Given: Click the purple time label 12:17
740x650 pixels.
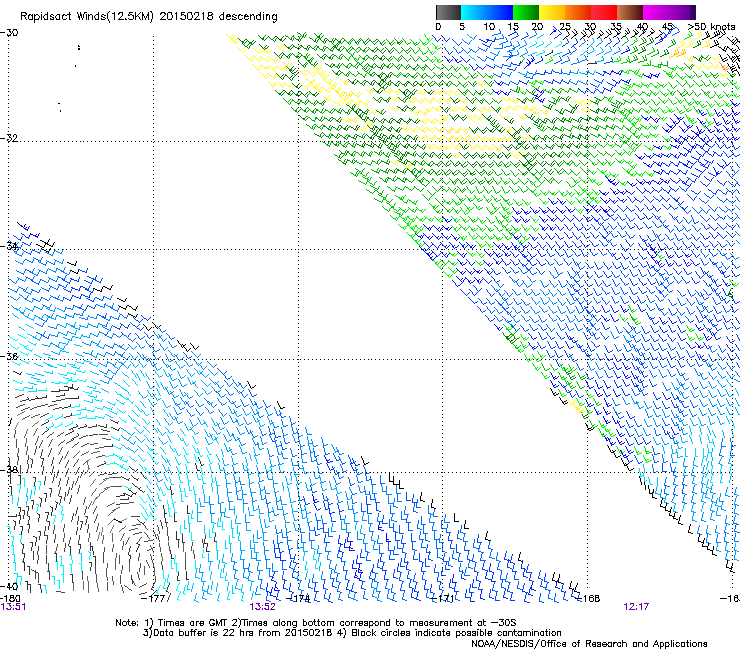Looking at the screenshot, I should [636, 607].
